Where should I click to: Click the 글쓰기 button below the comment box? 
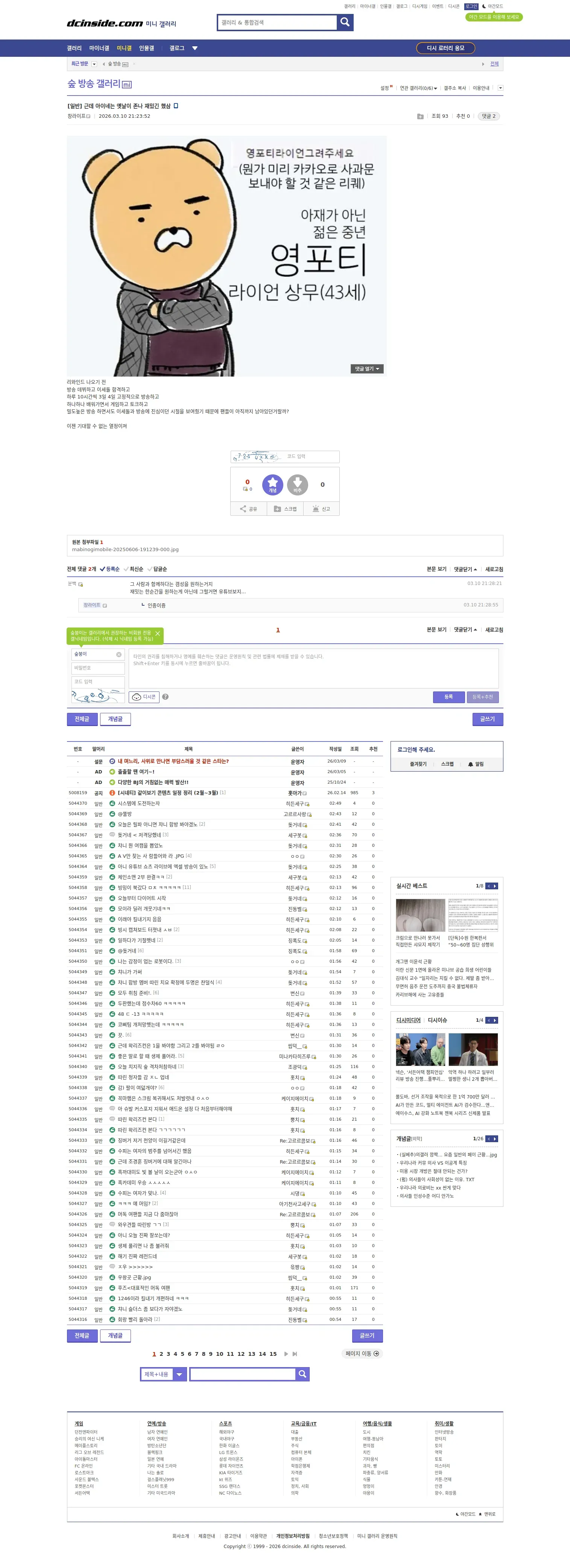tap(488, 719)
